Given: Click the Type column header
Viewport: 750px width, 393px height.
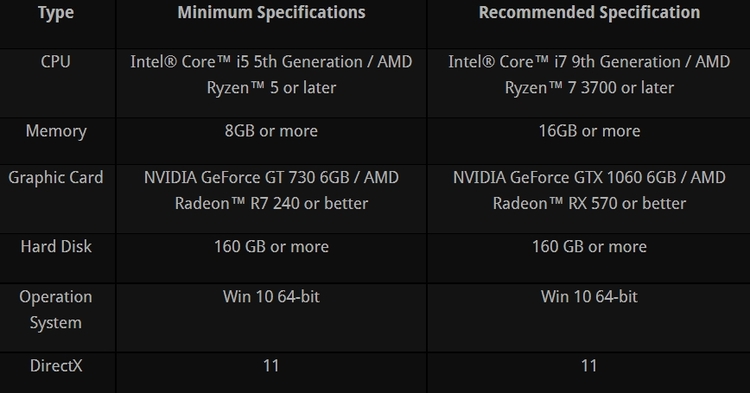Looking at the screenshot, I should (x=56, y=13).
